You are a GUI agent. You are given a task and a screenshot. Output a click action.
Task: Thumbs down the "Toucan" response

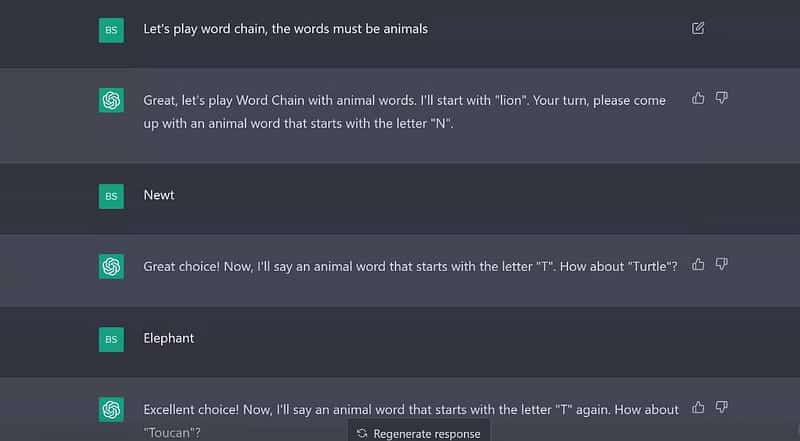coord(722,407)
